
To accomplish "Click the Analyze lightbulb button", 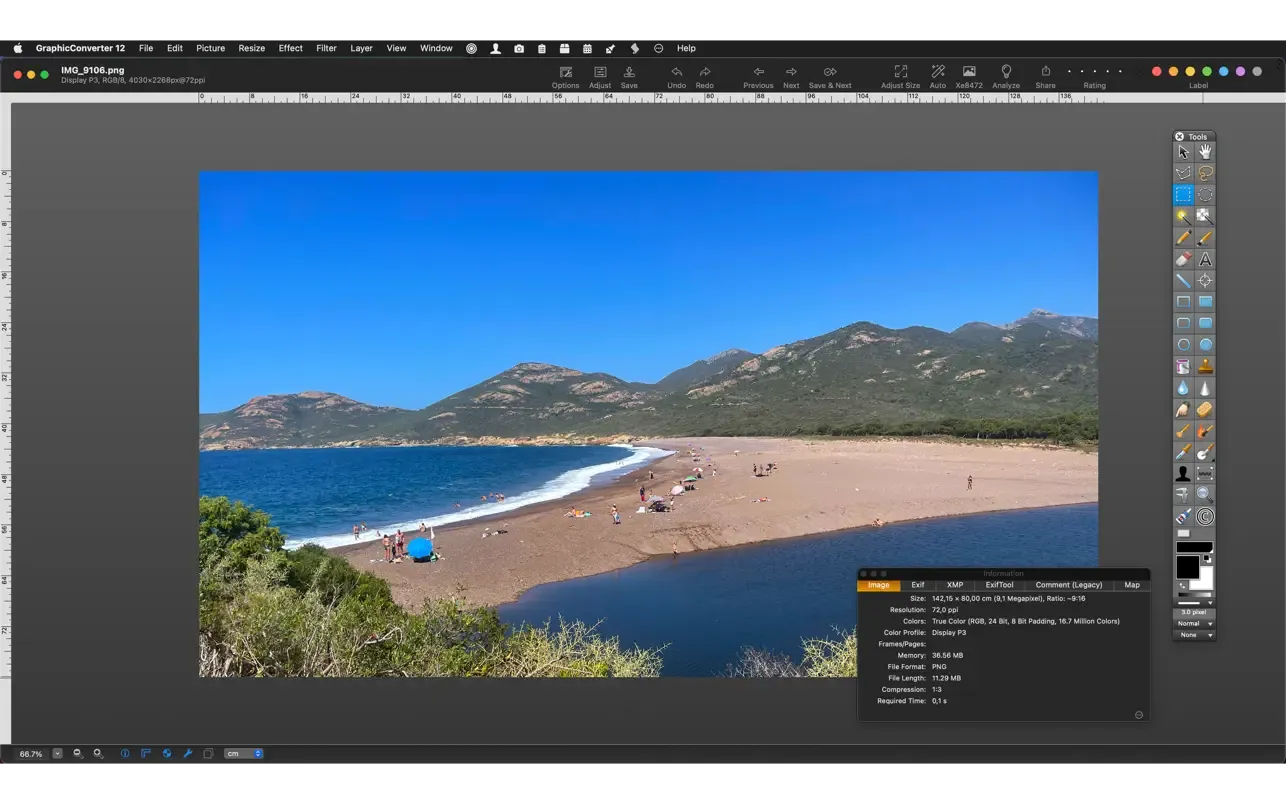I will (1006, 77).
